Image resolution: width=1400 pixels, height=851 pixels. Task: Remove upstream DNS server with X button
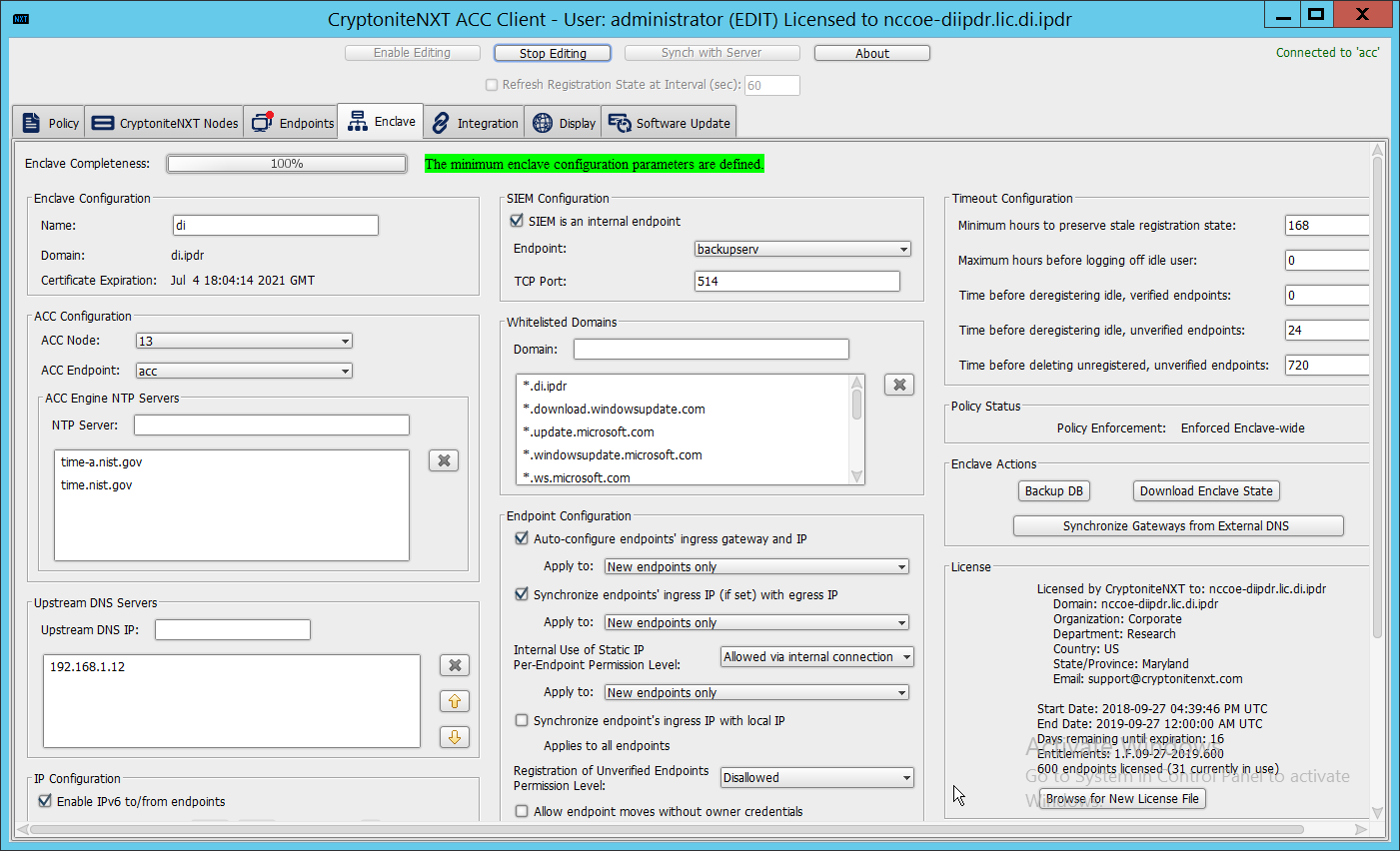click(455, 665)
